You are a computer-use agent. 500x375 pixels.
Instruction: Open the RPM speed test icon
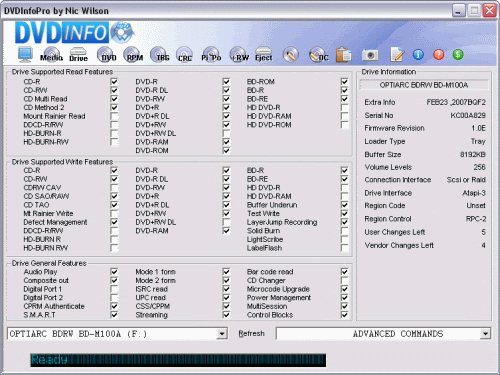pos(133,54)
